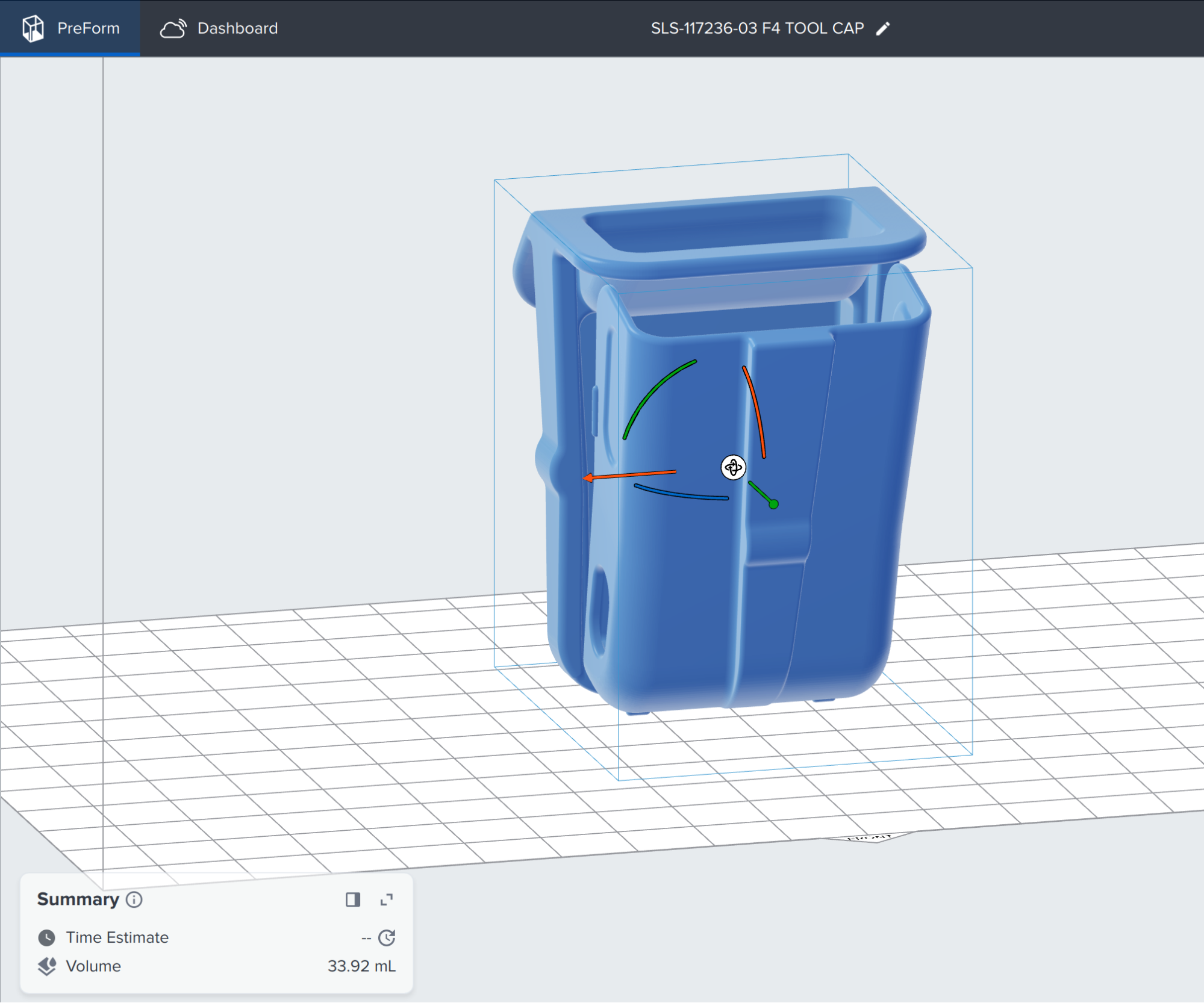Toggle the Summary panel layout icon

pyautogui.click(x=352, y=899)
